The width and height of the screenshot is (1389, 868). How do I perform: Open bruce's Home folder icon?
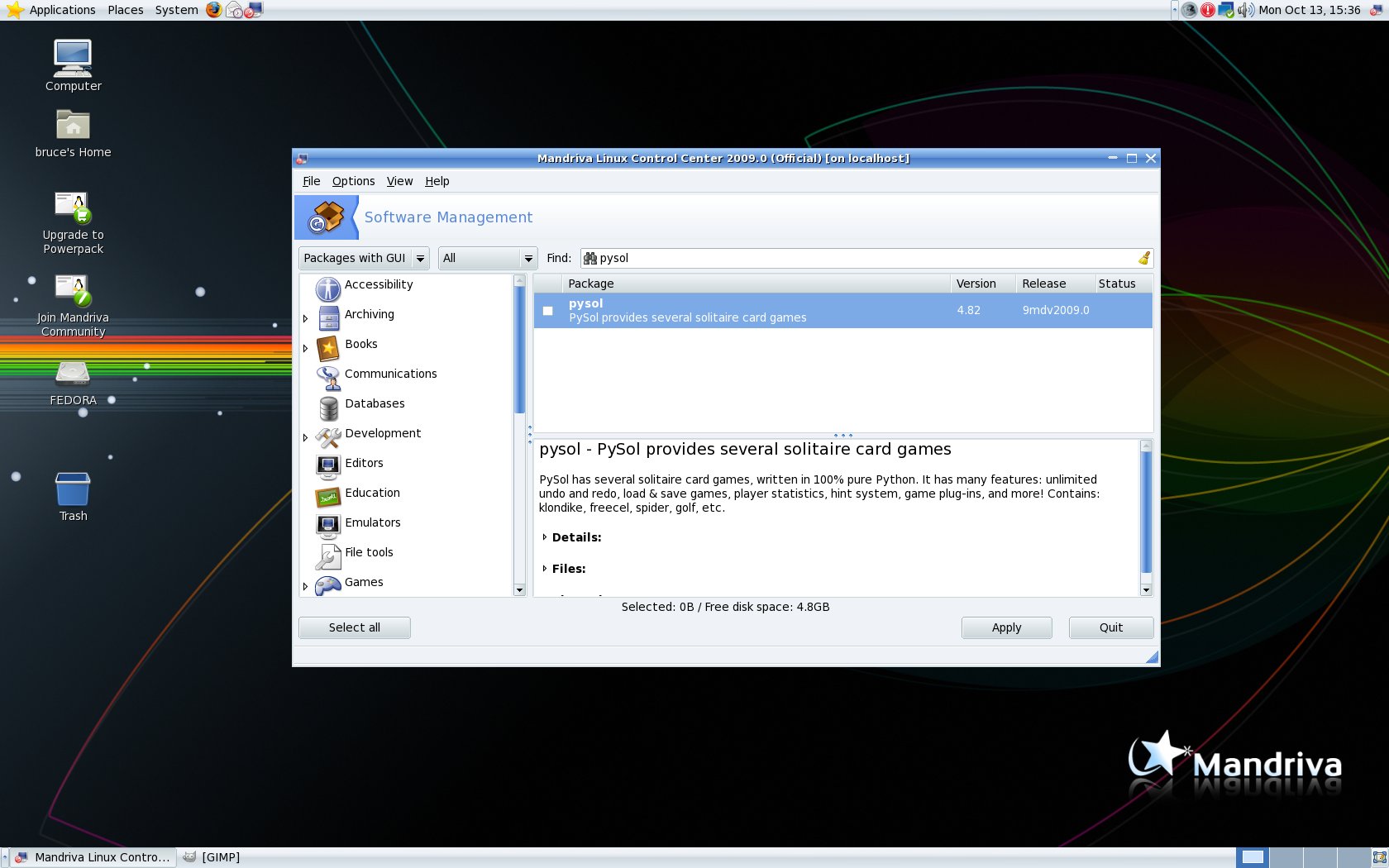[x=73, y=125]
